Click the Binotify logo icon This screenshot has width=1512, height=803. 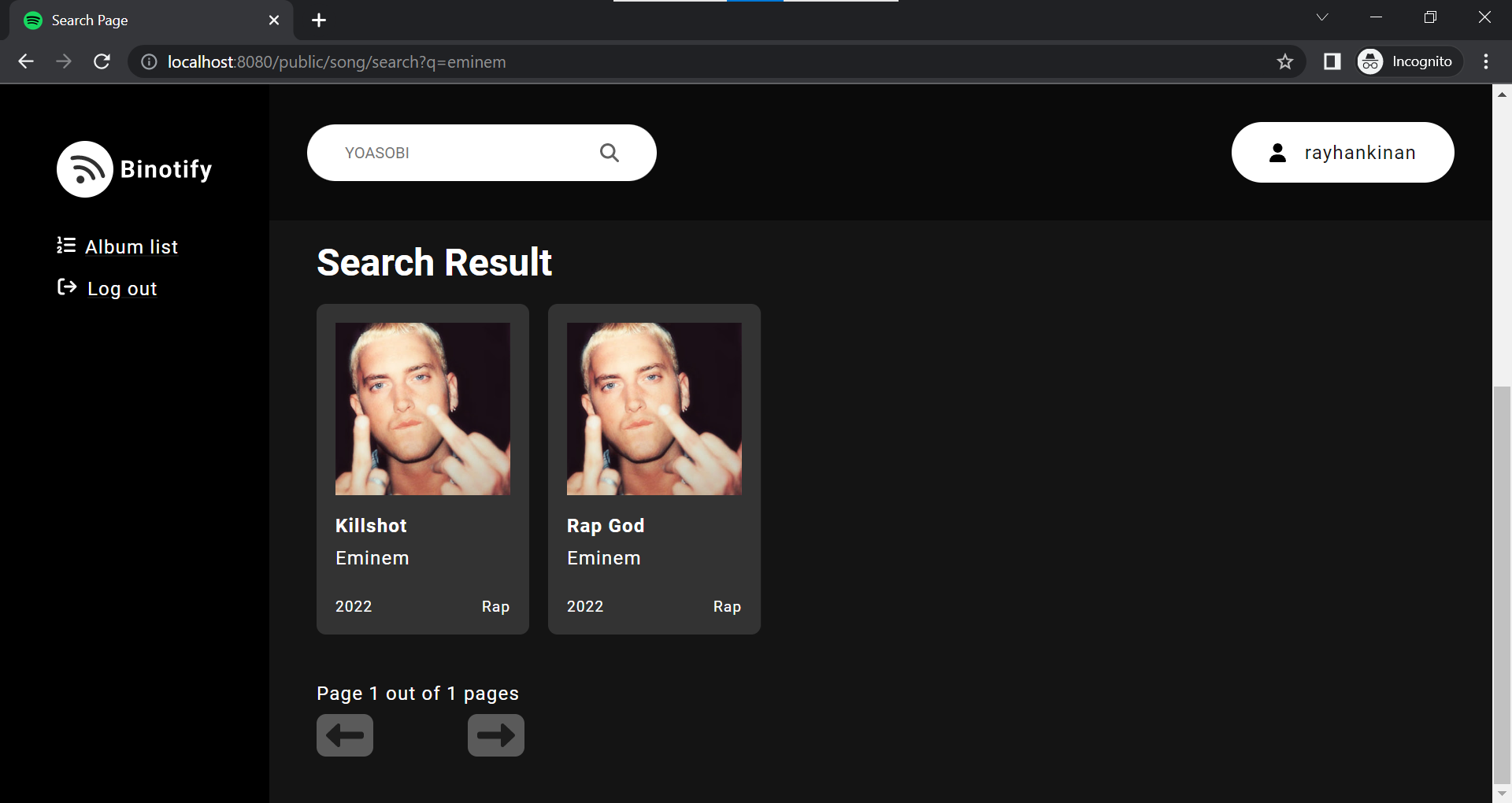[x=85, y=169]
